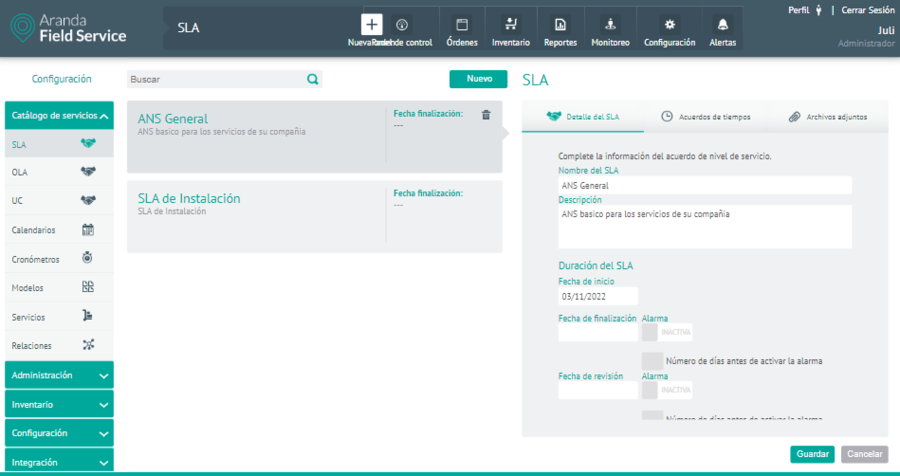This screenshot has height=476, width=900.
Task: Click the Cerrar Sesión link
Action: pyautogui.click(x=868, y=10)
